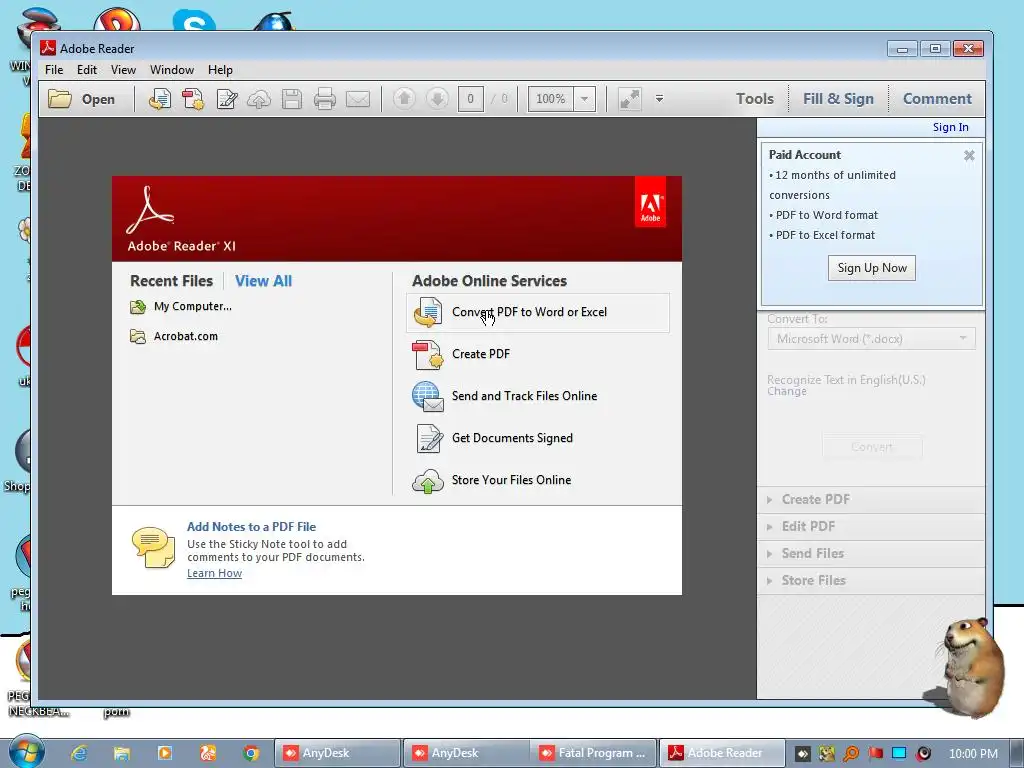Open the Fill & Sign pane
Image resolution: width=1024 pixels, height=768 pixels.
click(x=839, y=99)
